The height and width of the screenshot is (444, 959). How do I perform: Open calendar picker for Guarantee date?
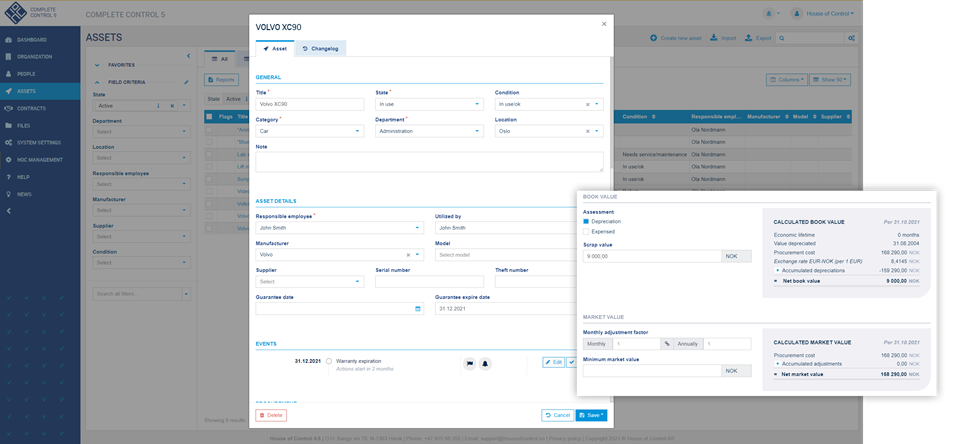(x=418, y=309)
